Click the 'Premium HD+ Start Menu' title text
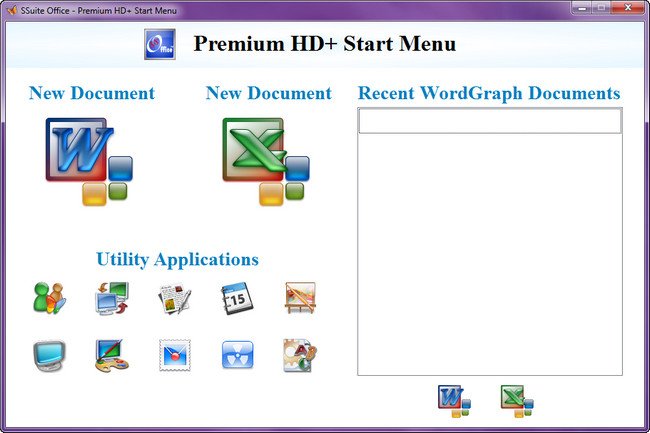Viewport: 650px width, 433px height. (325, 44)
